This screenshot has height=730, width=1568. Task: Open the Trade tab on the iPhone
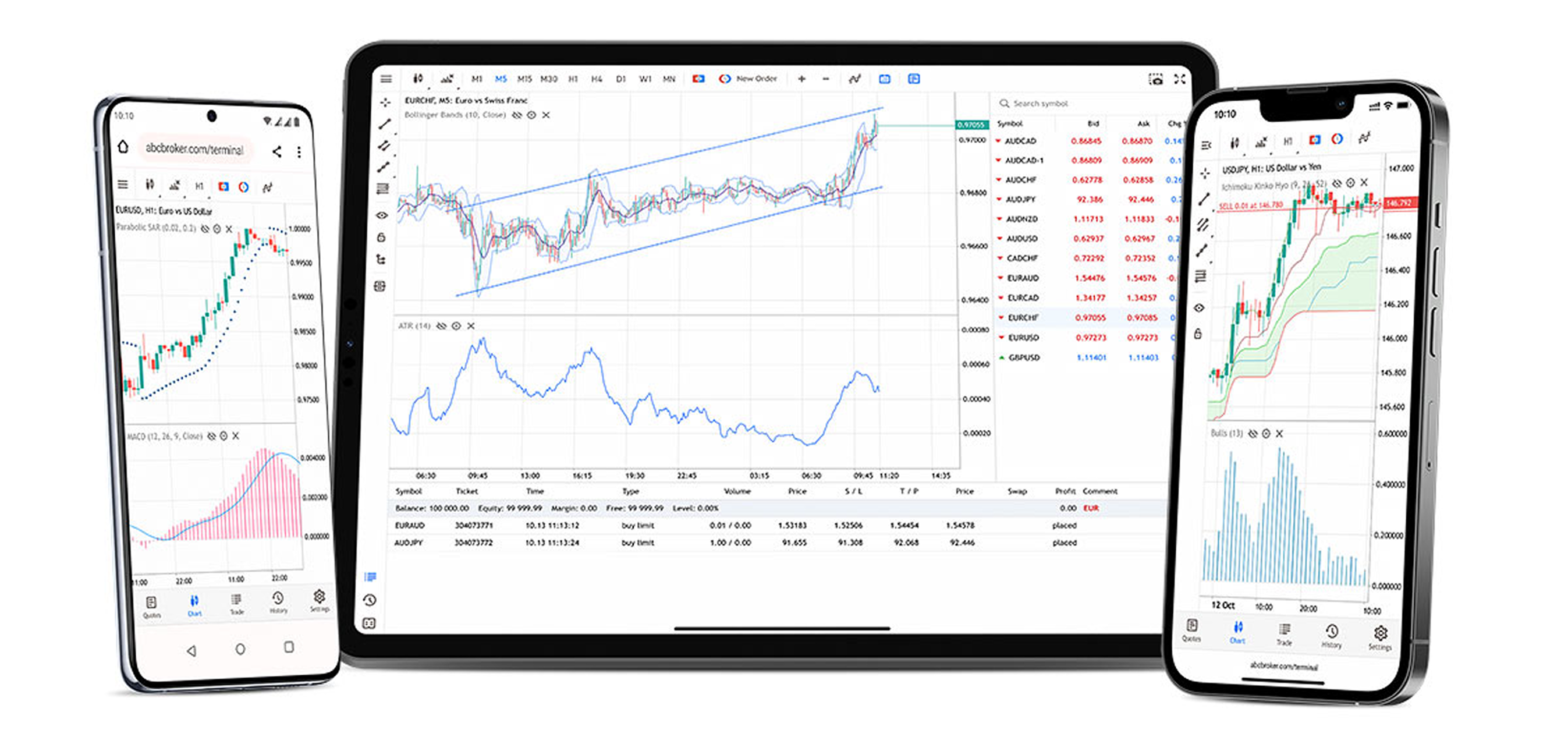pyautogui.click(x=1285, y=633)
